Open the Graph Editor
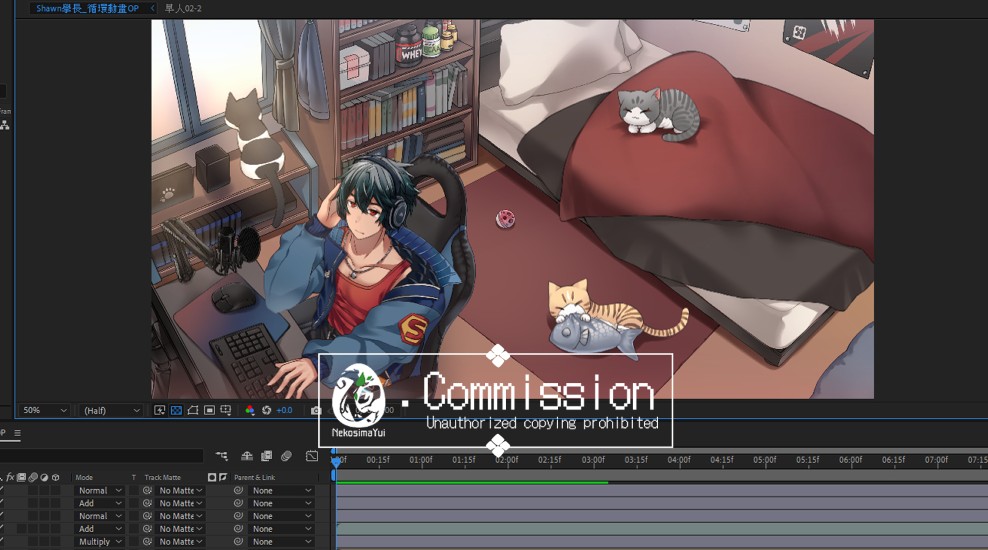 (x=312, y=456)
